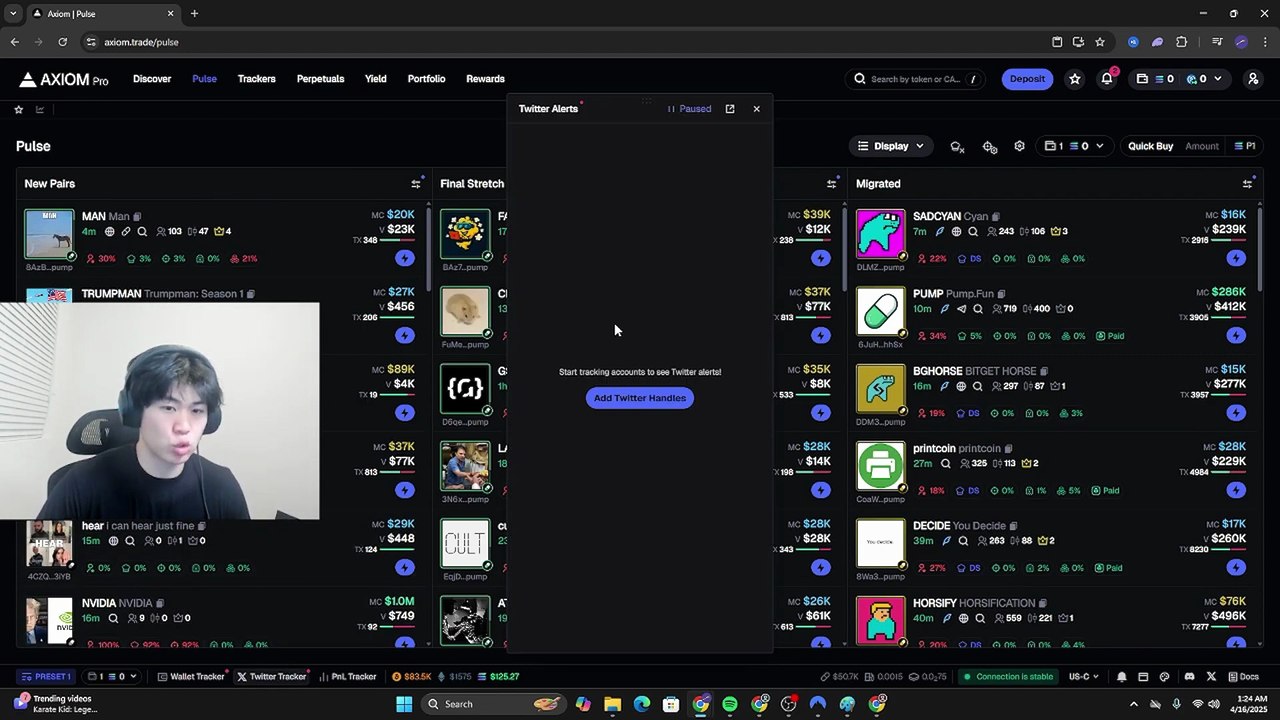Click the footer notification bell icon
1280x720 pixels.
pyautogui.click(x=1122, y=677)
